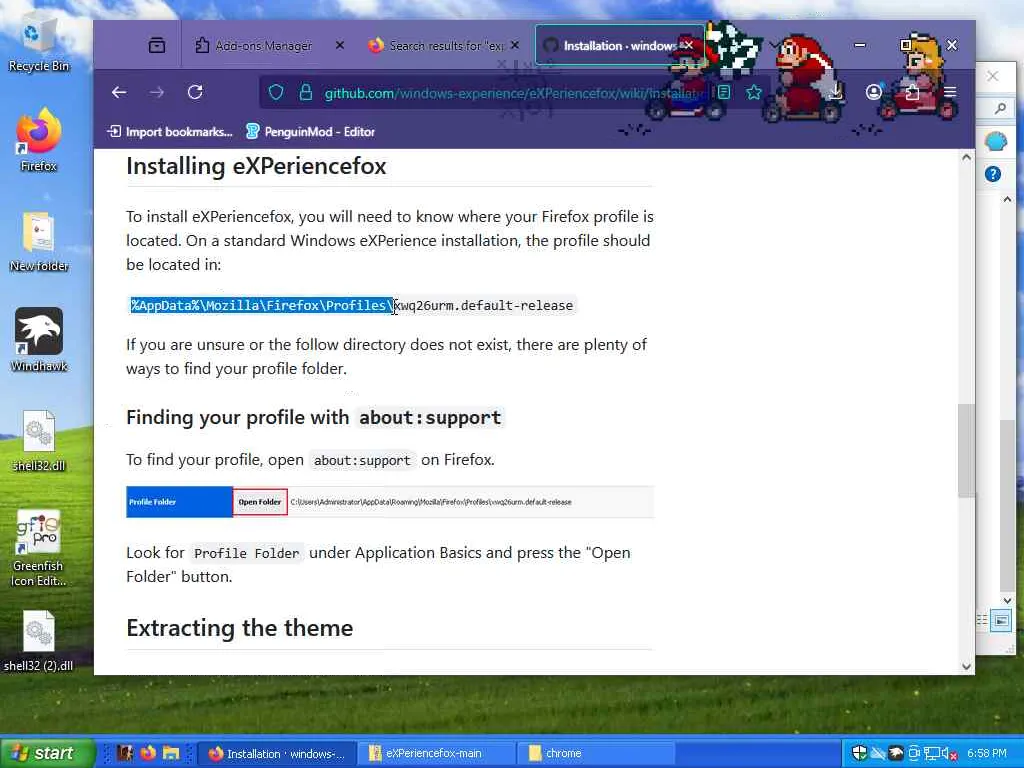Toggle reader view for this page

click(x=724, y=93)
